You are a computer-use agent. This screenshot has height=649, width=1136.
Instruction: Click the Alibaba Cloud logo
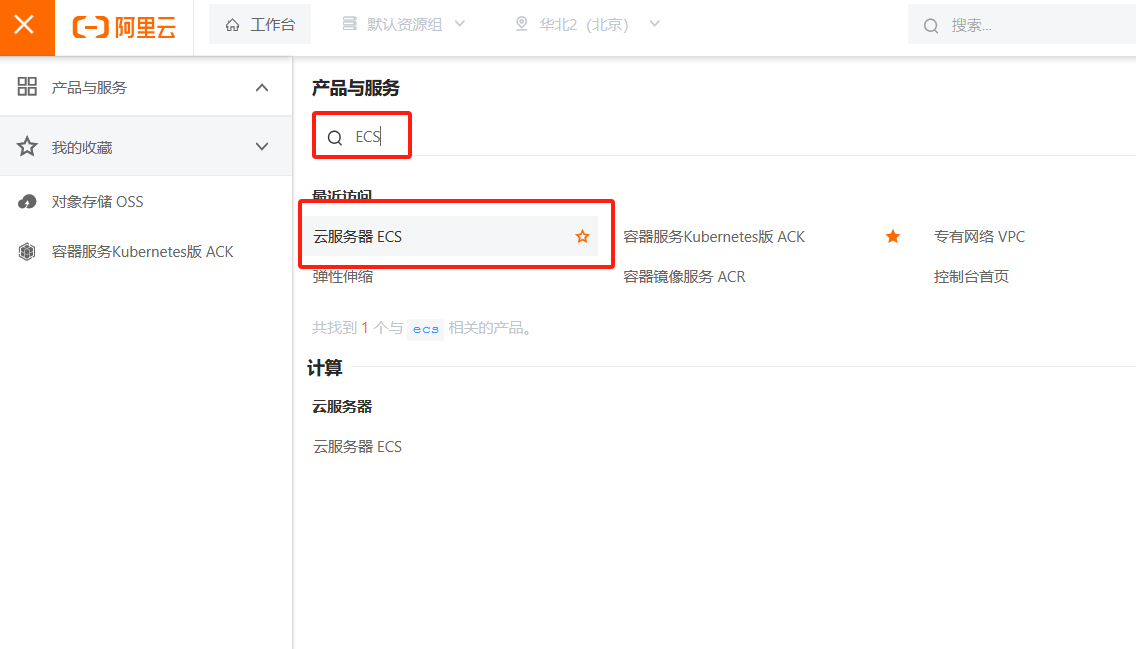click(x=125, y=28)
